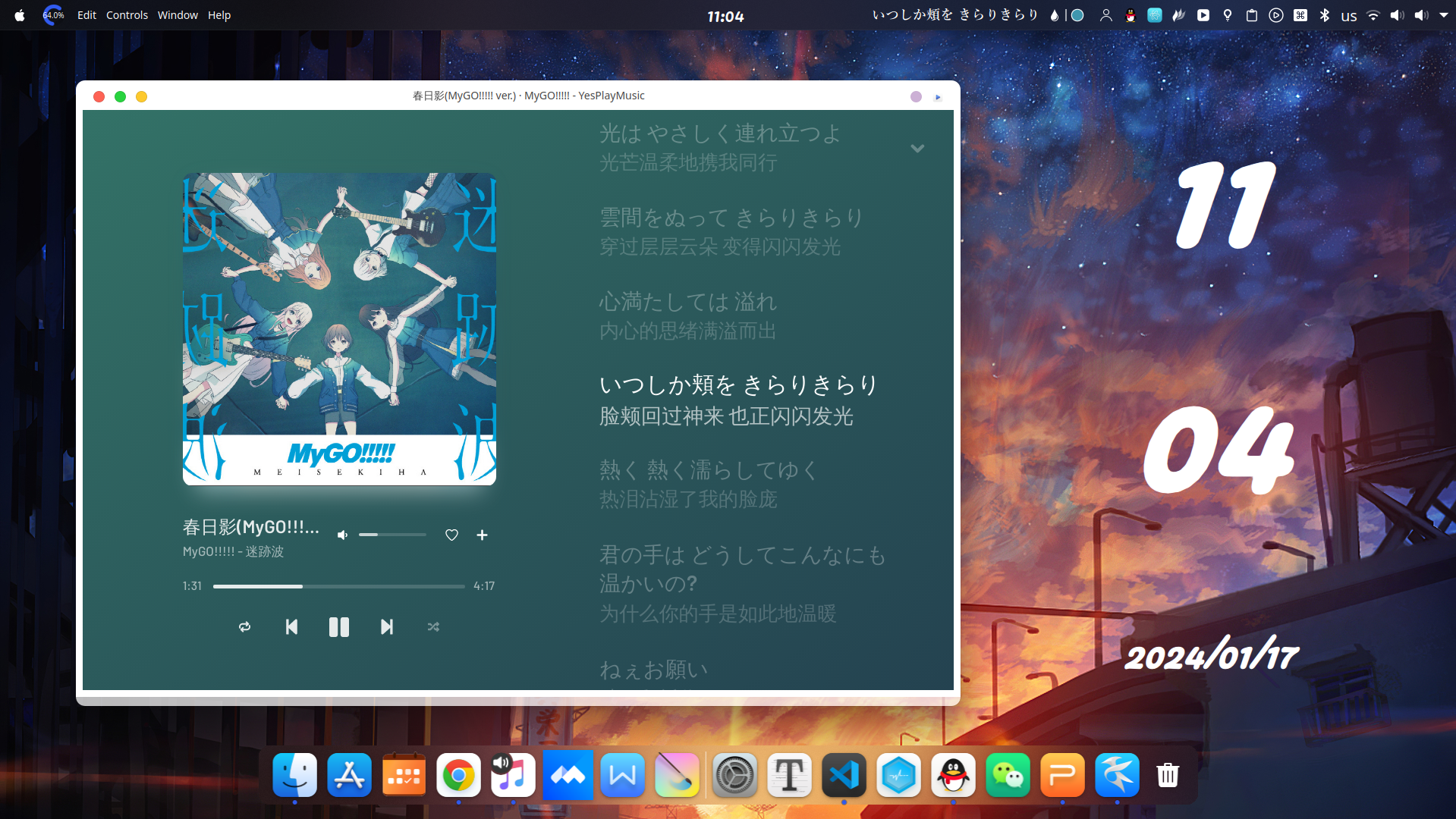Open the QQ penguin tray icon

[x=1131, y=15]
